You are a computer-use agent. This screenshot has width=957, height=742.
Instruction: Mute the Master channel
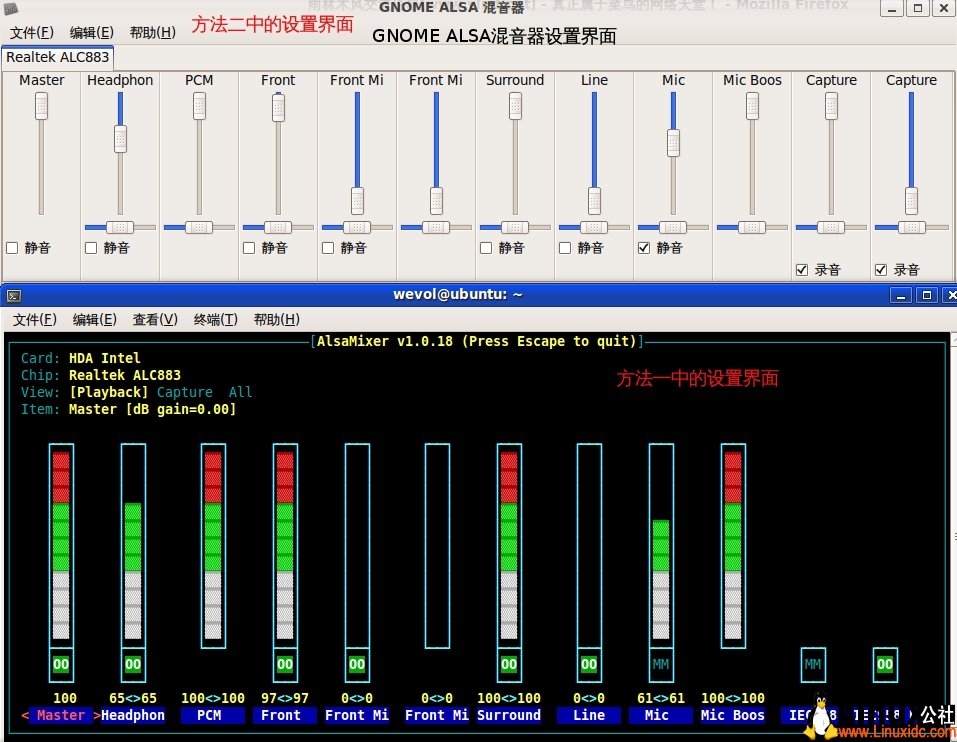click(14, 247)
